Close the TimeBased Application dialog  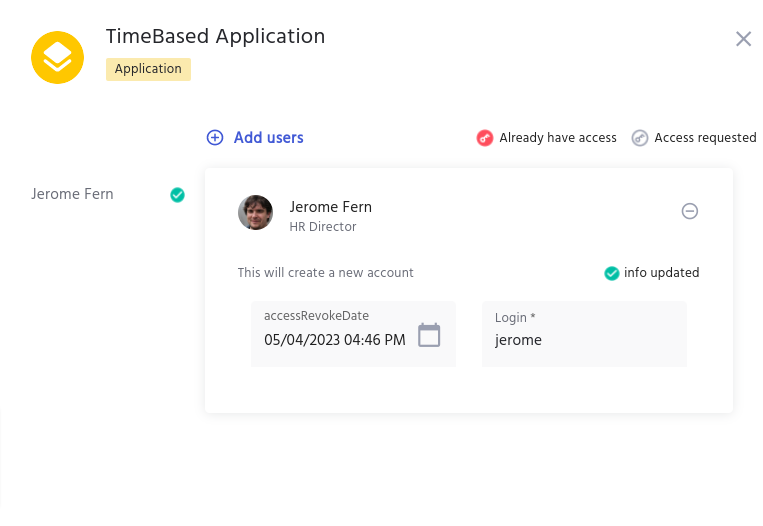[743, 39]
